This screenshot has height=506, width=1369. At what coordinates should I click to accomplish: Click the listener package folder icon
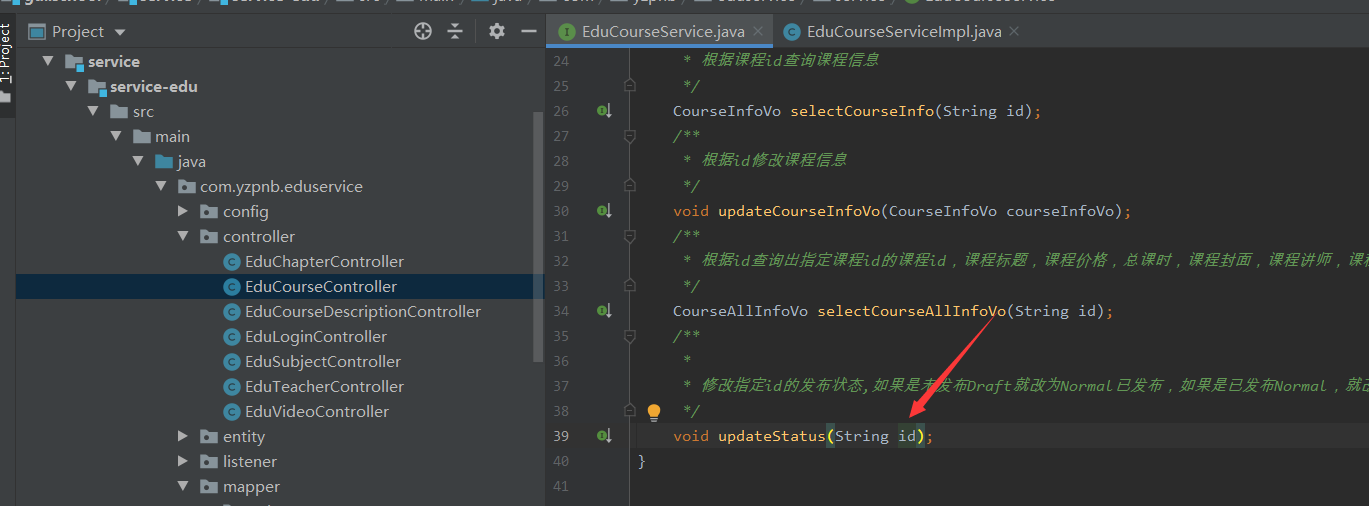click(209, 462)
